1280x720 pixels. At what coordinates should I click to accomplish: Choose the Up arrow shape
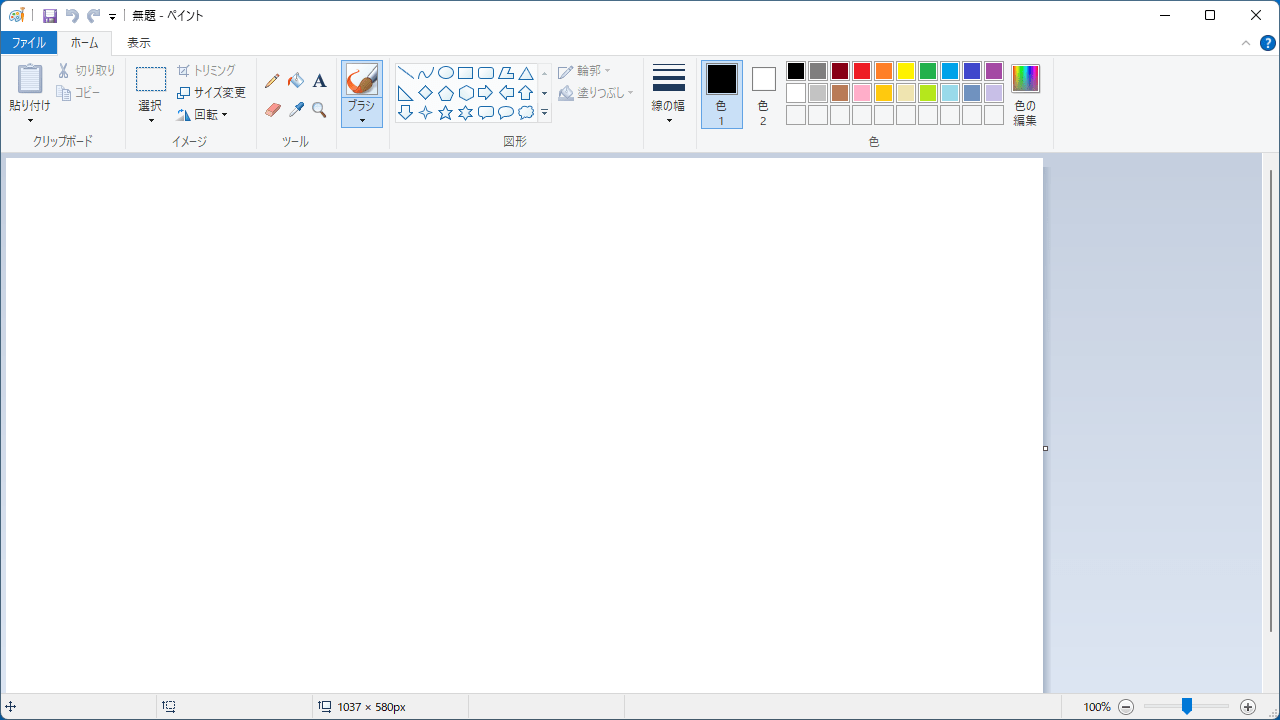(x=525, y=93)
